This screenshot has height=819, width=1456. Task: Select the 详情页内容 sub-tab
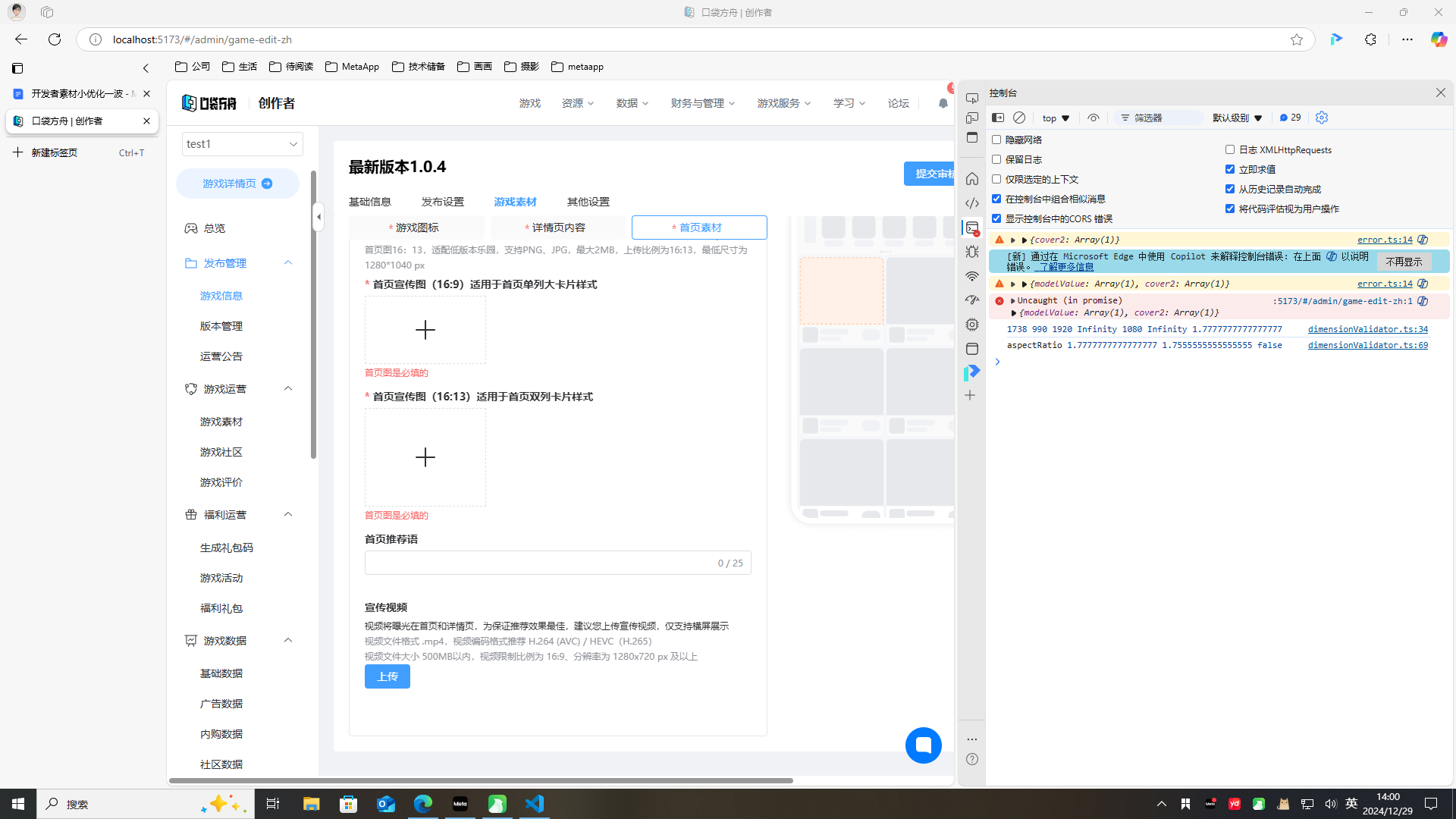coord(557,227)
